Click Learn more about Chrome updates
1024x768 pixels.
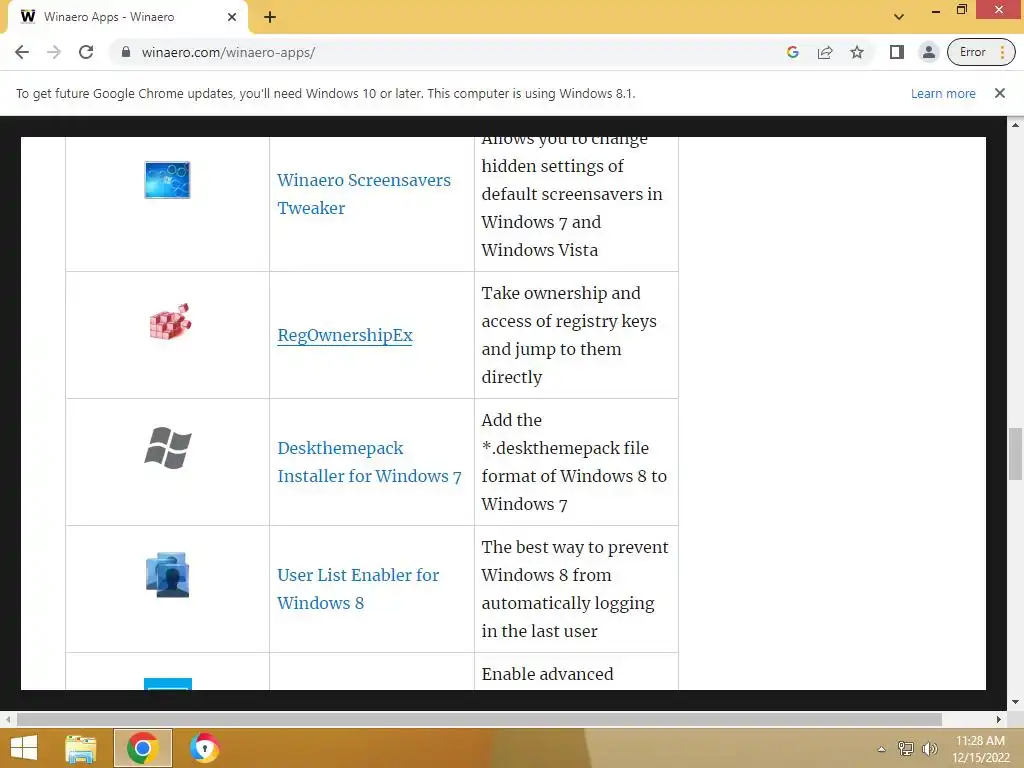[943, 93]
